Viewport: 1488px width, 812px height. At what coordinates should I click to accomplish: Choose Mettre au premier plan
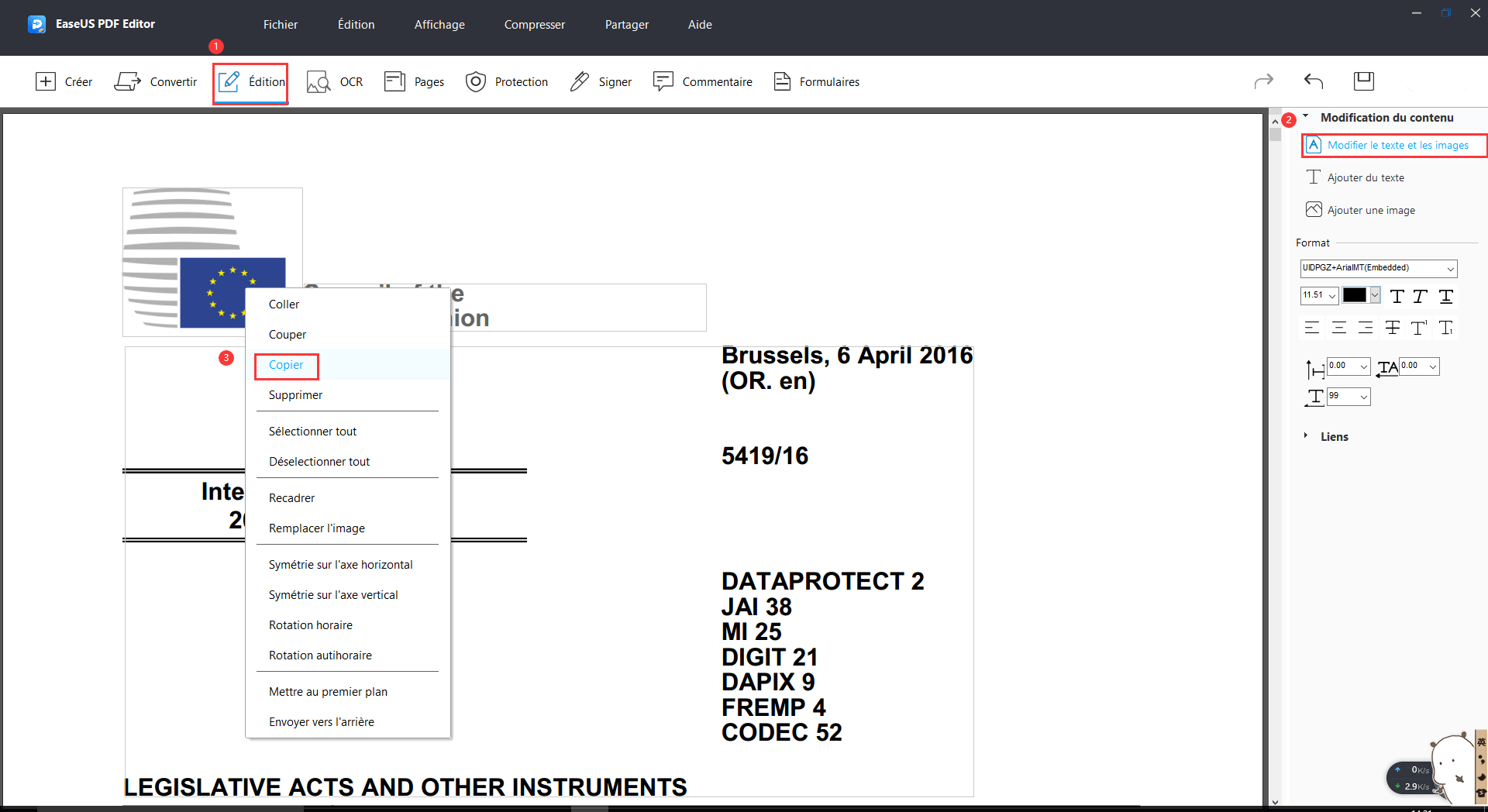348,692
